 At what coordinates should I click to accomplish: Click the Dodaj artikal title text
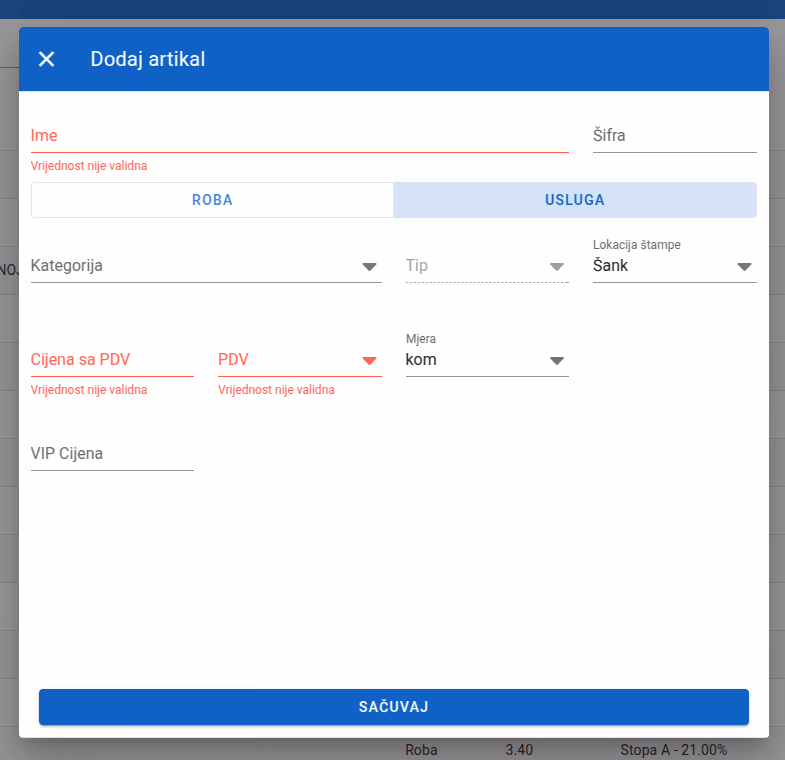tap(148, 59)
